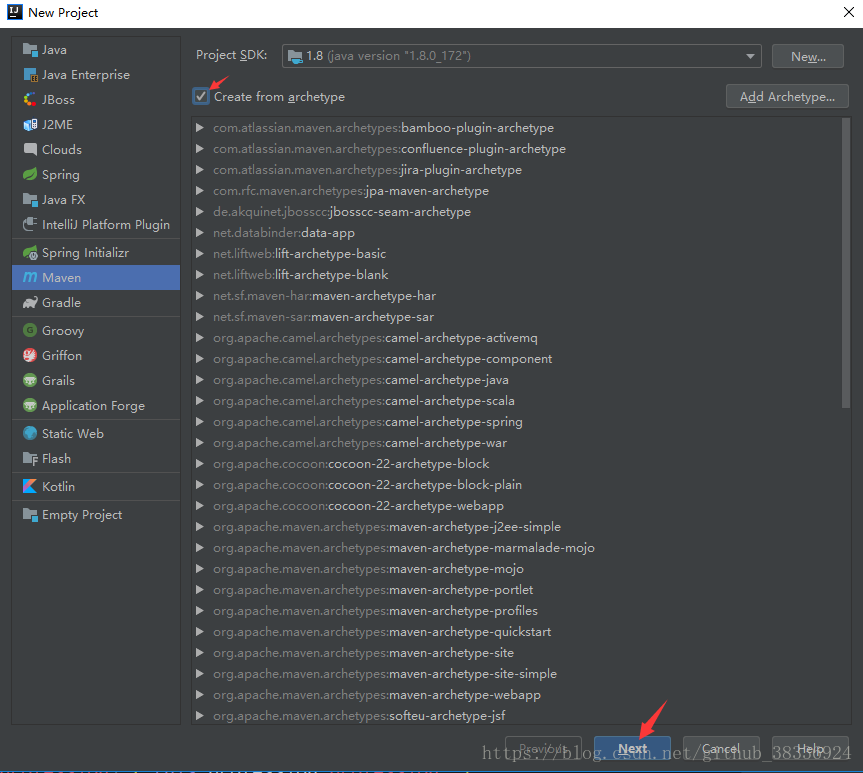This screenshot has height=773, width=863.
Task: Click the Clouds speech-bubble icon
Action: point(30,149)
